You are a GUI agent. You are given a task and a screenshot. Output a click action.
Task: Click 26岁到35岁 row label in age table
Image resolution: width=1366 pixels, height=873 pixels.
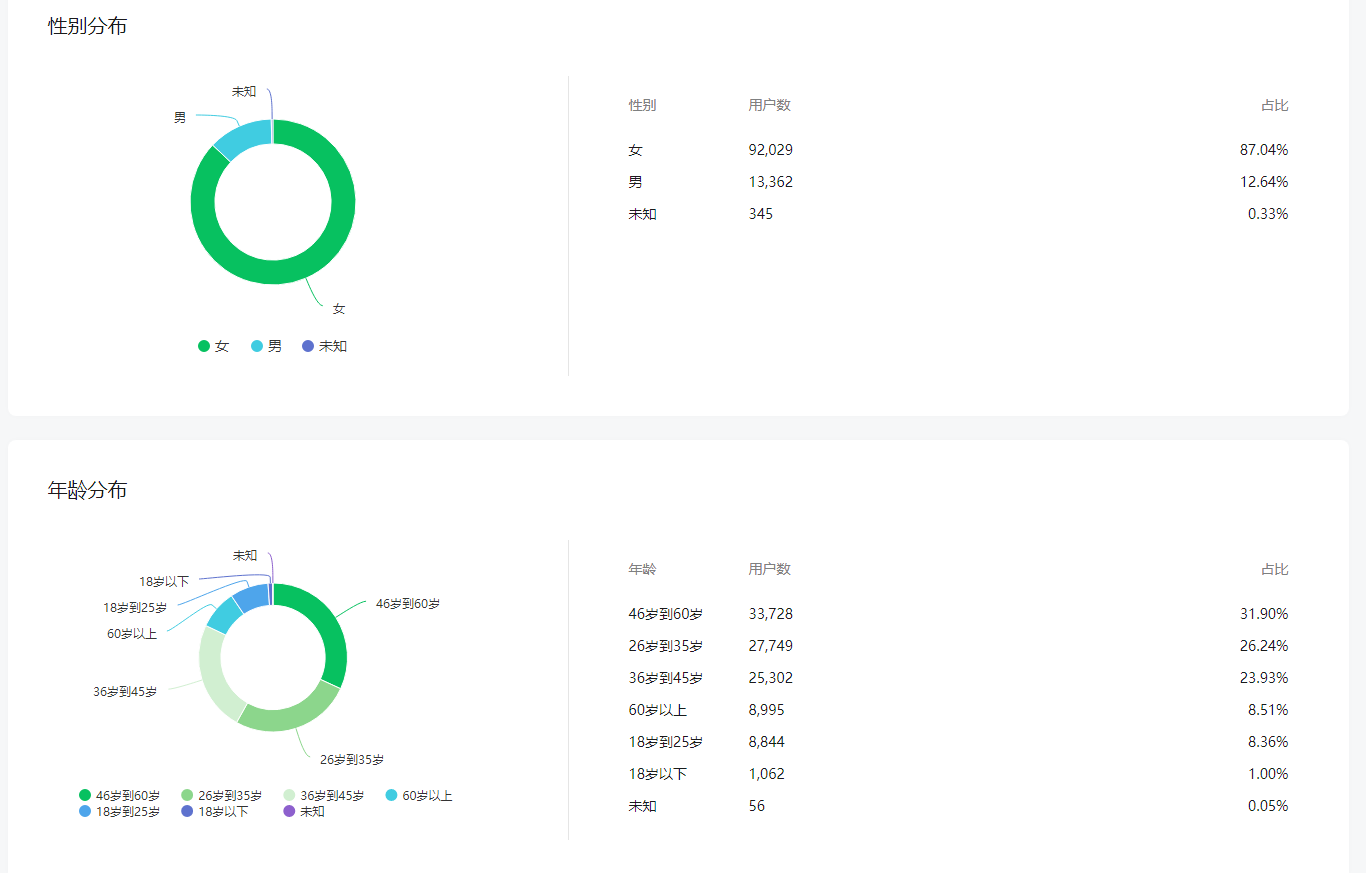pos(665,646)
